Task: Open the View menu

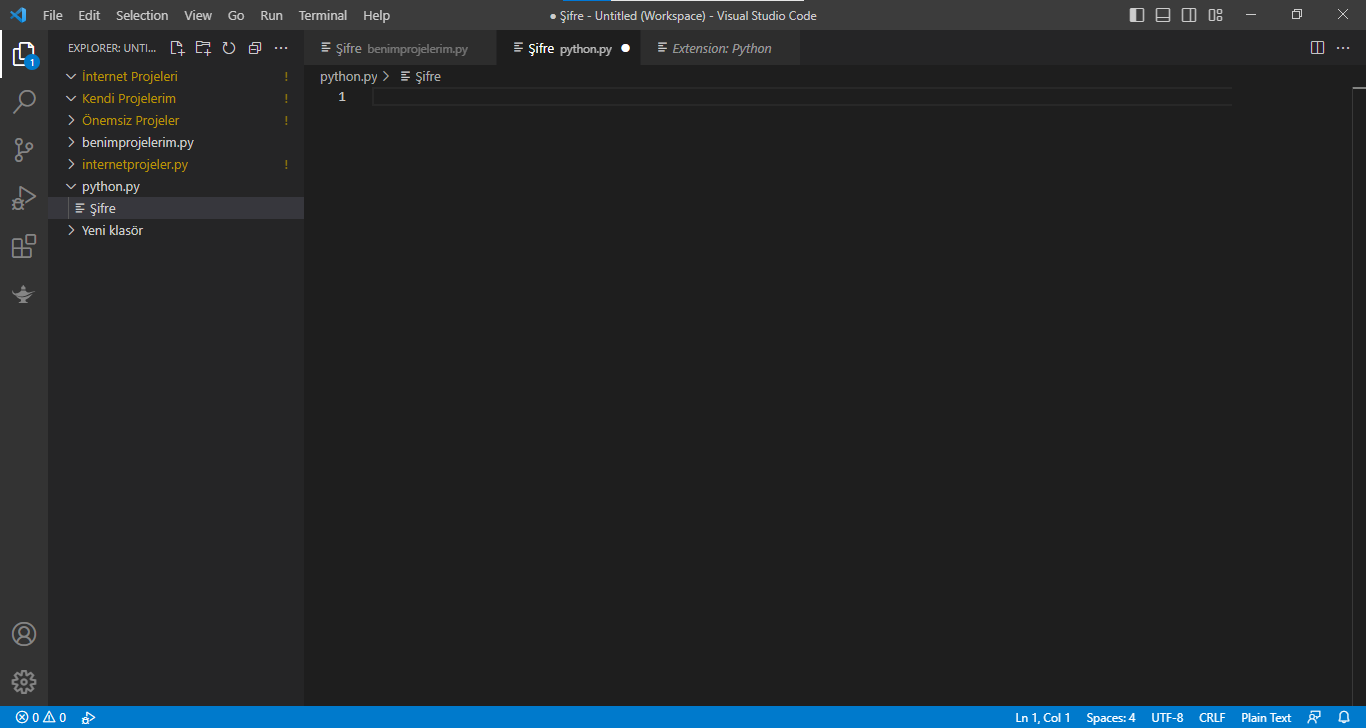Action: (x=198, y=15)
